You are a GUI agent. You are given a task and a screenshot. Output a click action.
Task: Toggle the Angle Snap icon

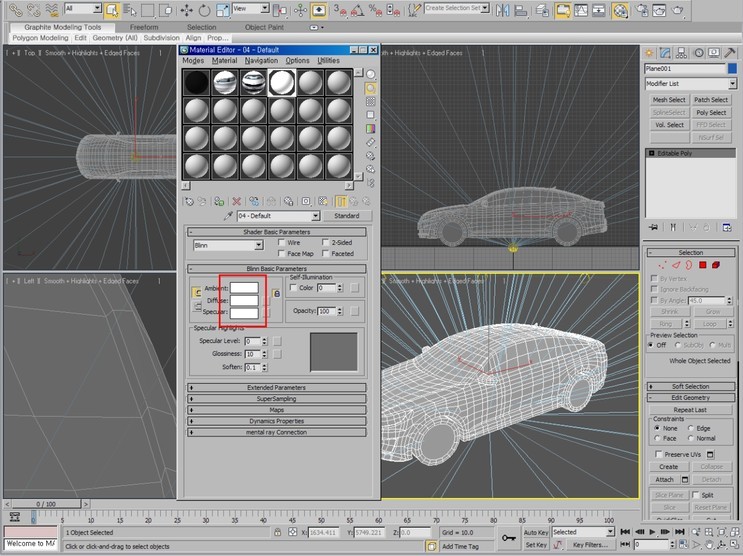point(357,9)
